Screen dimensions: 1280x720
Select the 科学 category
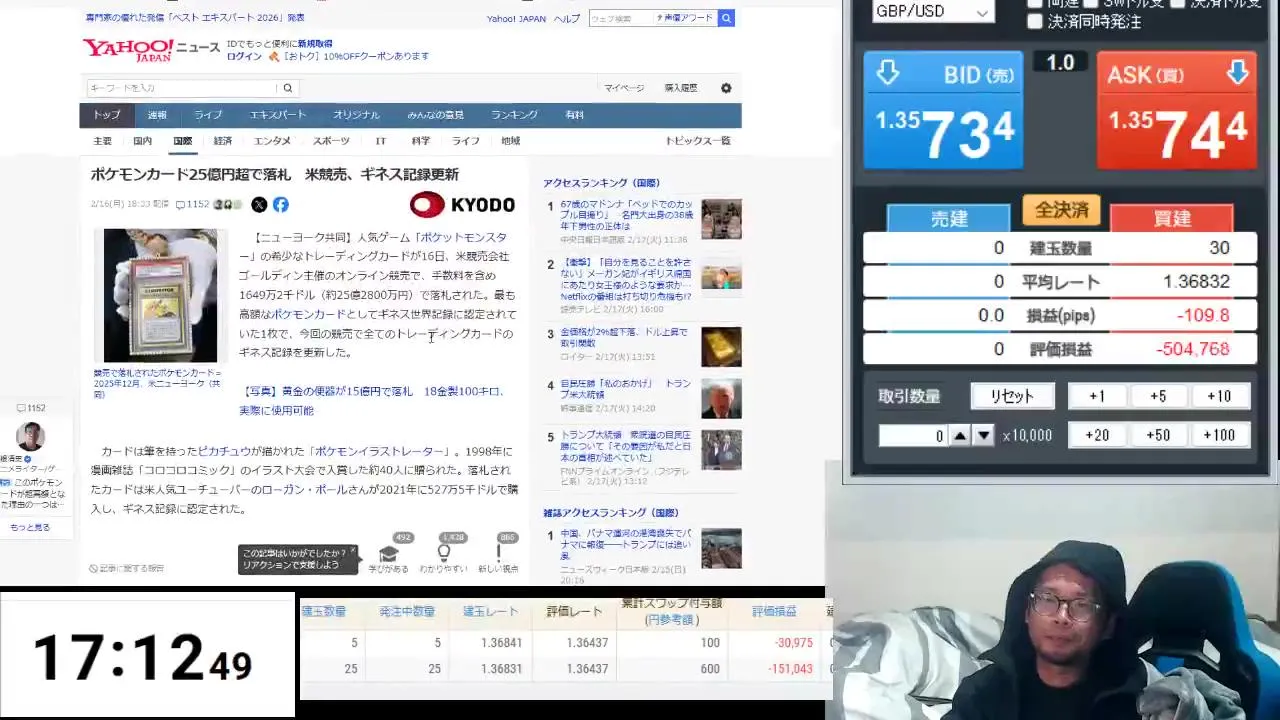tap(421, 141)
